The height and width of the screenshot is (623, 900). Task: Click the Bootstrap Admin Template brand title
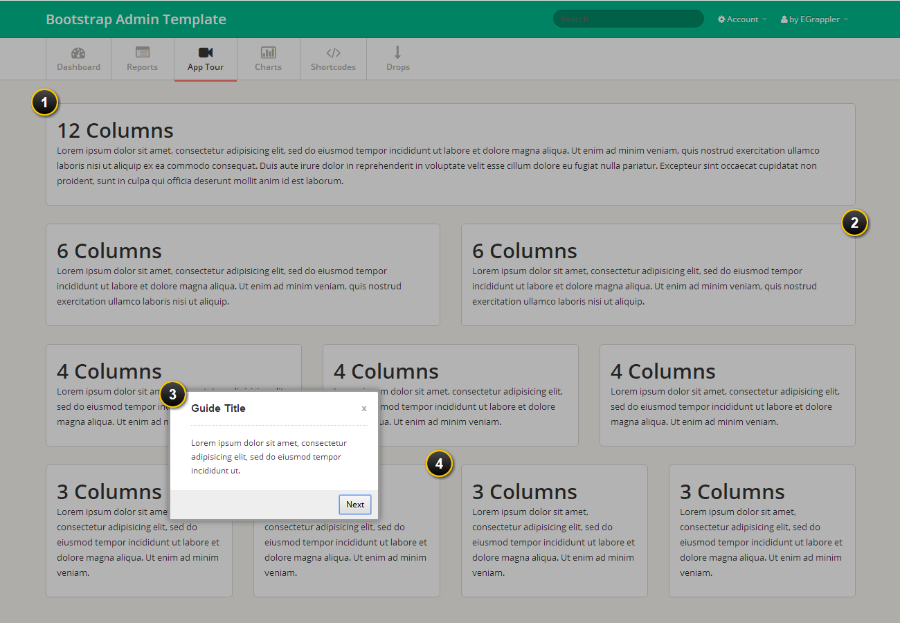(136, 19)
